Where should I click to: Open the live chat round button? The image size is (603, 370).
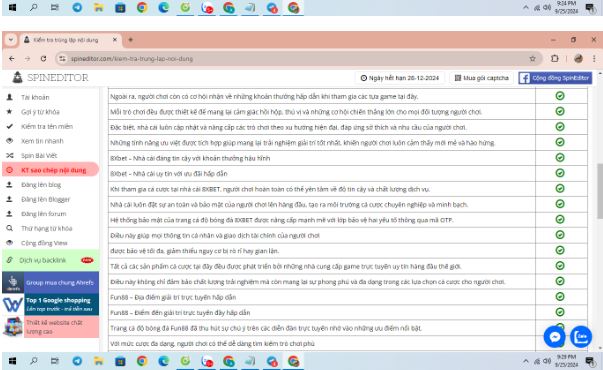(x=580, y=337)
